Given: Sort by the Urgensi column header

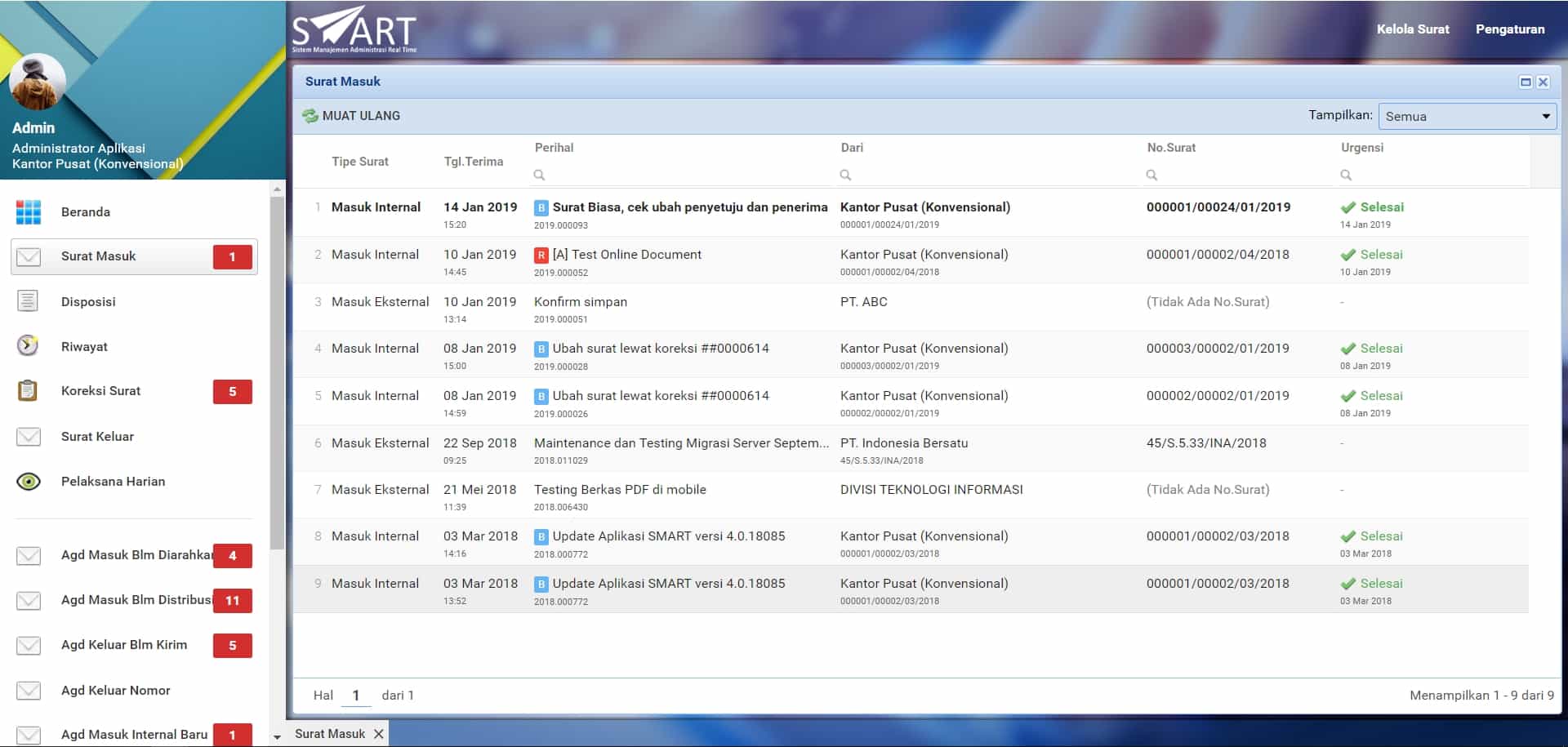Looking at the screenshot, I should [x=1362, y=148].
